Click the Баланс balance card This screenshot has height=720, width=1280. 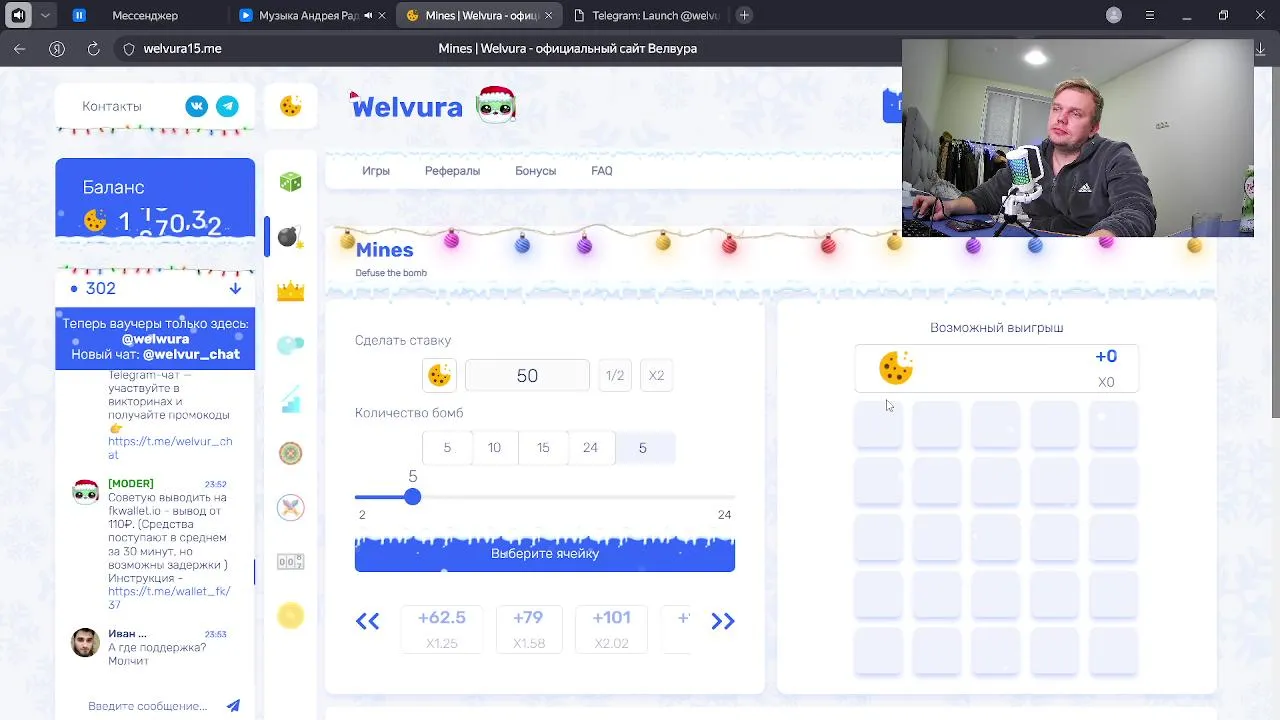click(155, 198)
